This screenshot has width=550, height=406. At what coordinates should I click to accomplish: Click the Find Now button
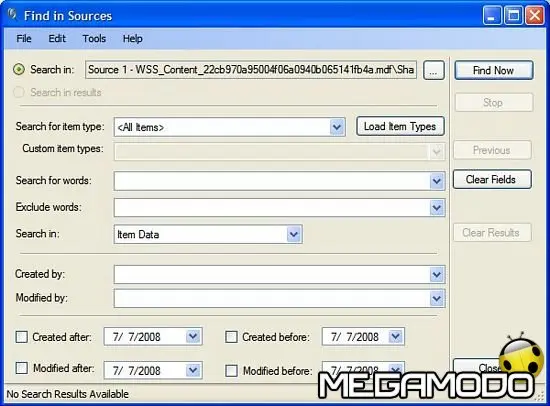tap(494, 70)
